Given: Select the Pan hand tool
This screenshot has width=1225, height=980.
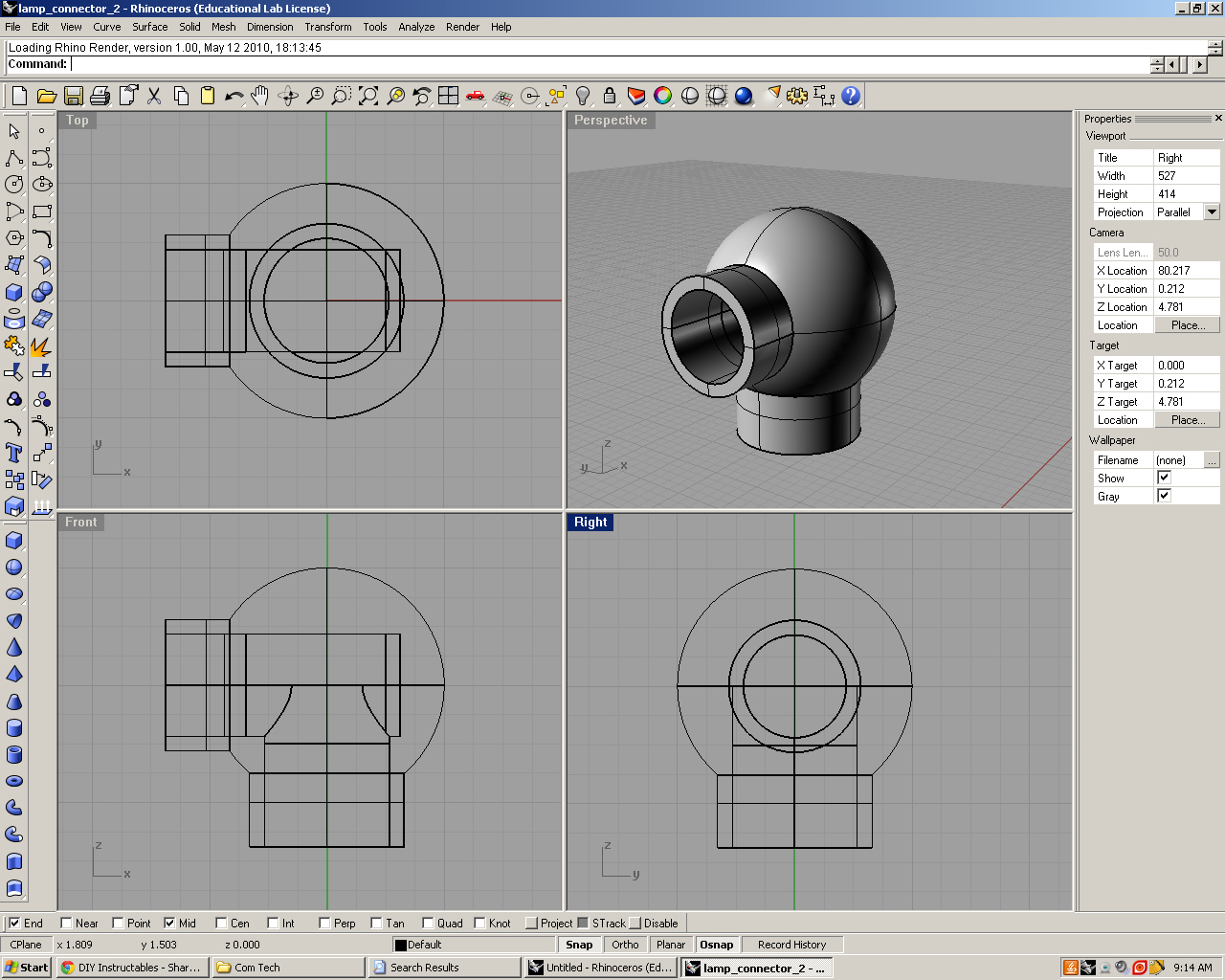Looking at the screenshot, I should point(260,96).
